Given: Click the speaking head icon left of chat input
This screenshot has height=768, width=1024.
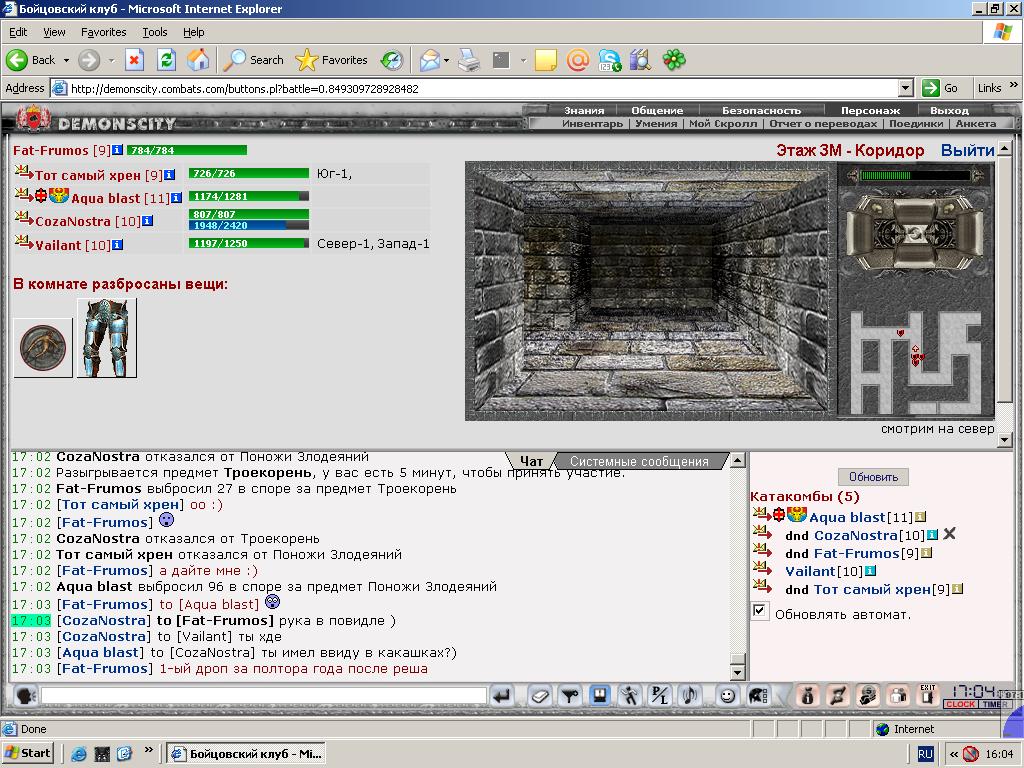Looking at the screenshot, I should tap(25, 696).
